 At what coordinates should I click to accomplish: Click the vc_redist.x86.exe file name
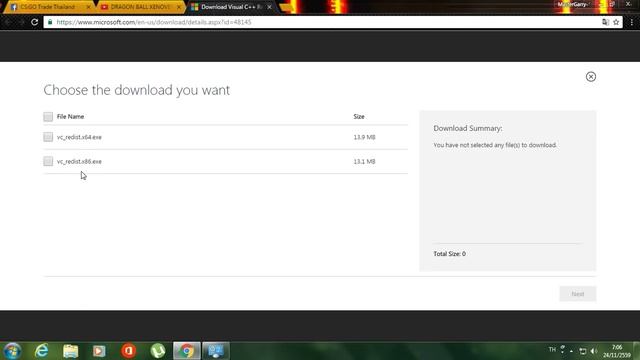pyautogui.click(x=79, y=161)
